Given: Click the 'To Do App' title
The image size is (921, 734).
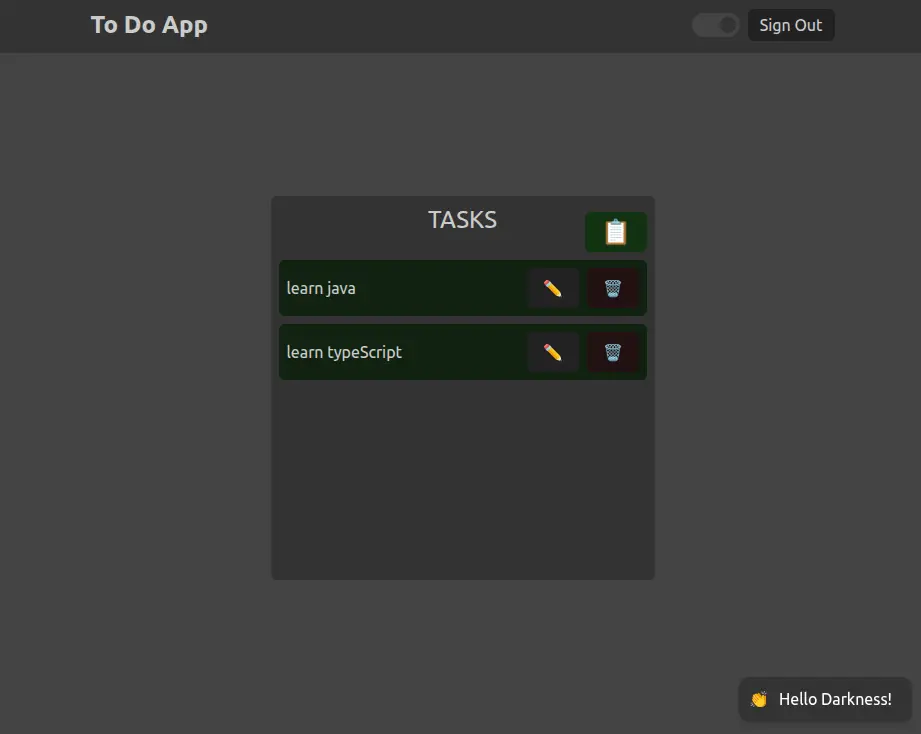Looking at the screenshot, I should [149, 25].
